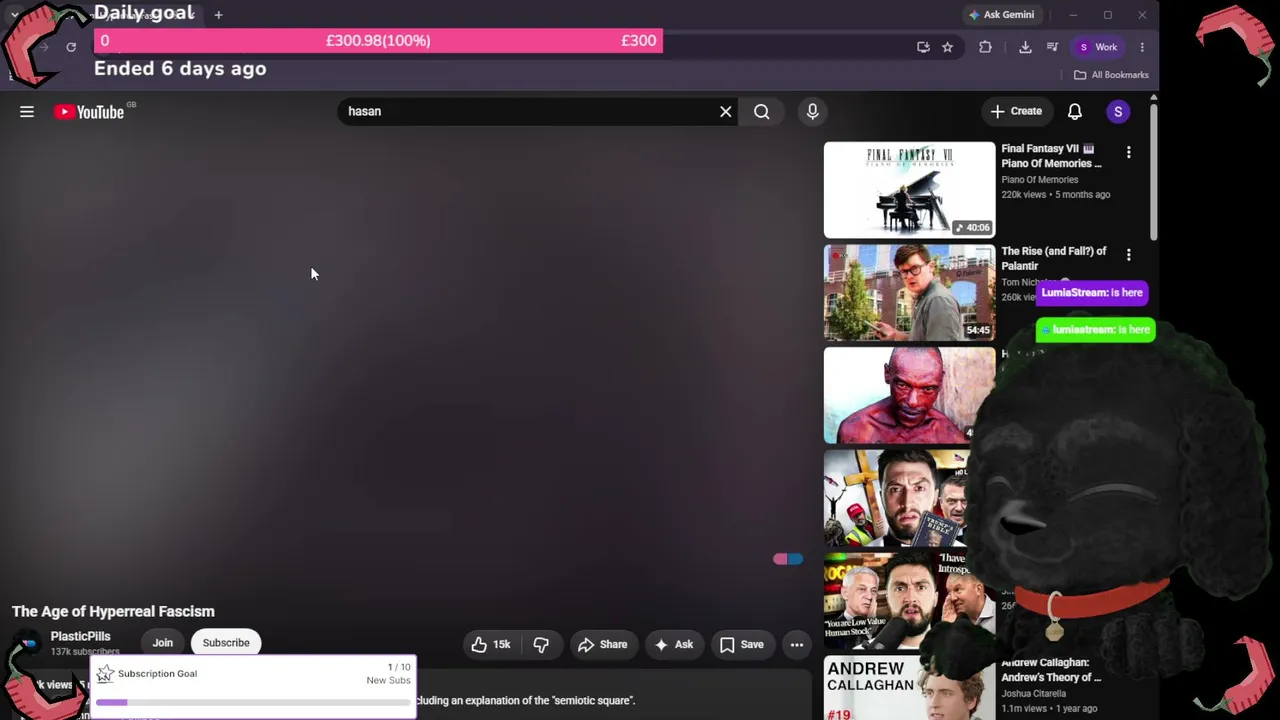The width and height of the screenshot is (1280, 720).
Task: Open the browser extensions puzzle icon
Action: coord(985,47)
